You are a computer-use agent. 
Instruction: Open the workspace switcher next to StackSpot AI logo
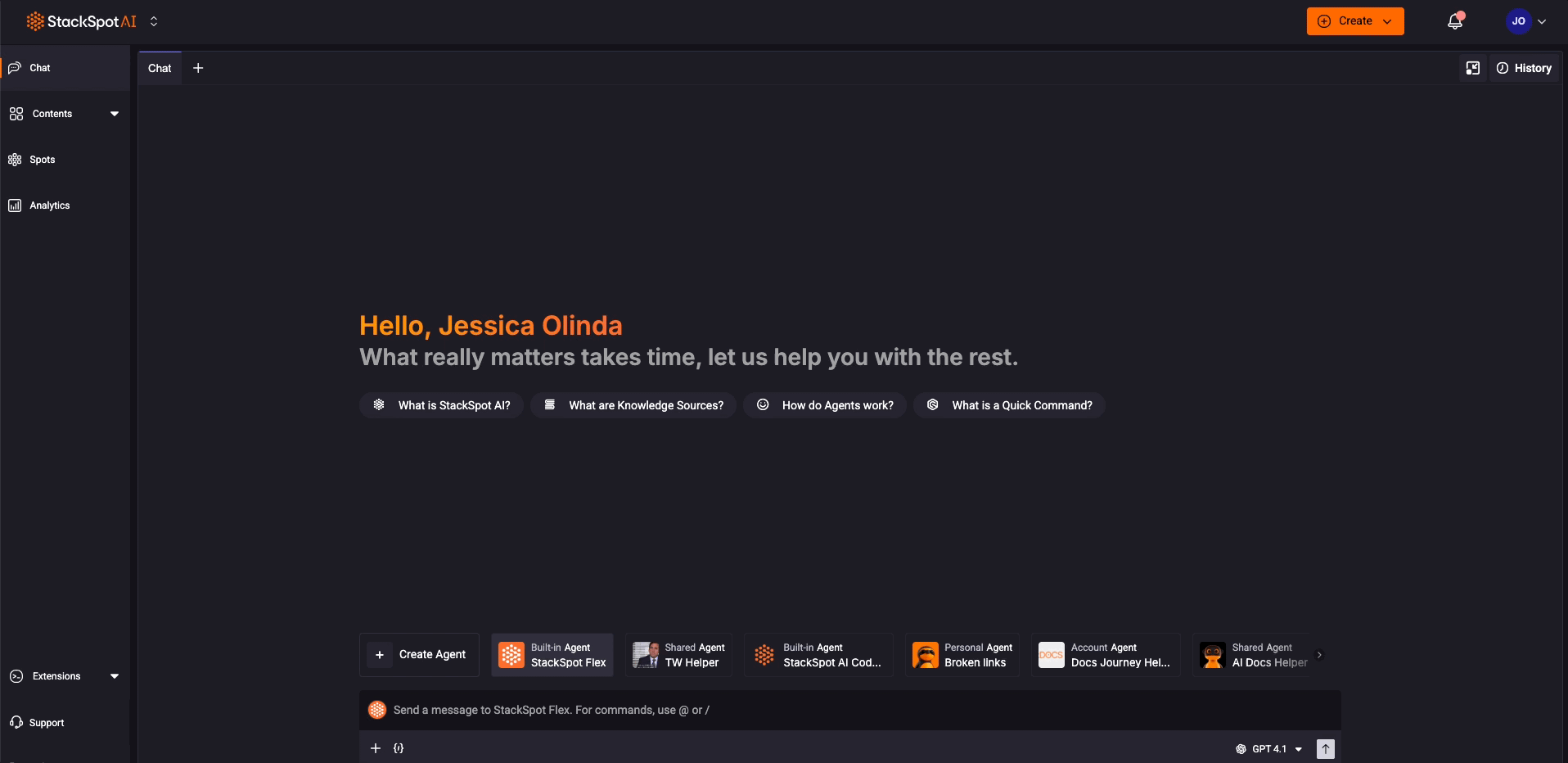pyautogui.click(x=154, y=22)
